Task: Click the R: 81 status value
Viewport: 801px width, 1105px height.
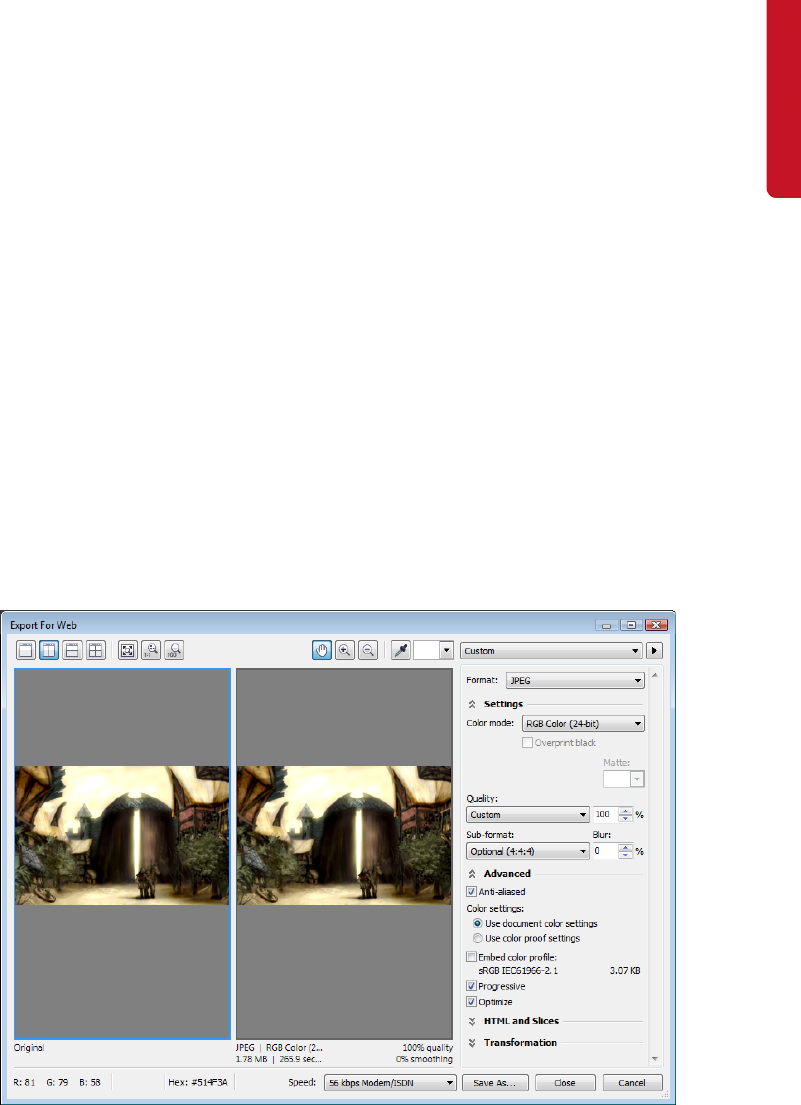Action: click(x=25, y=1082)
